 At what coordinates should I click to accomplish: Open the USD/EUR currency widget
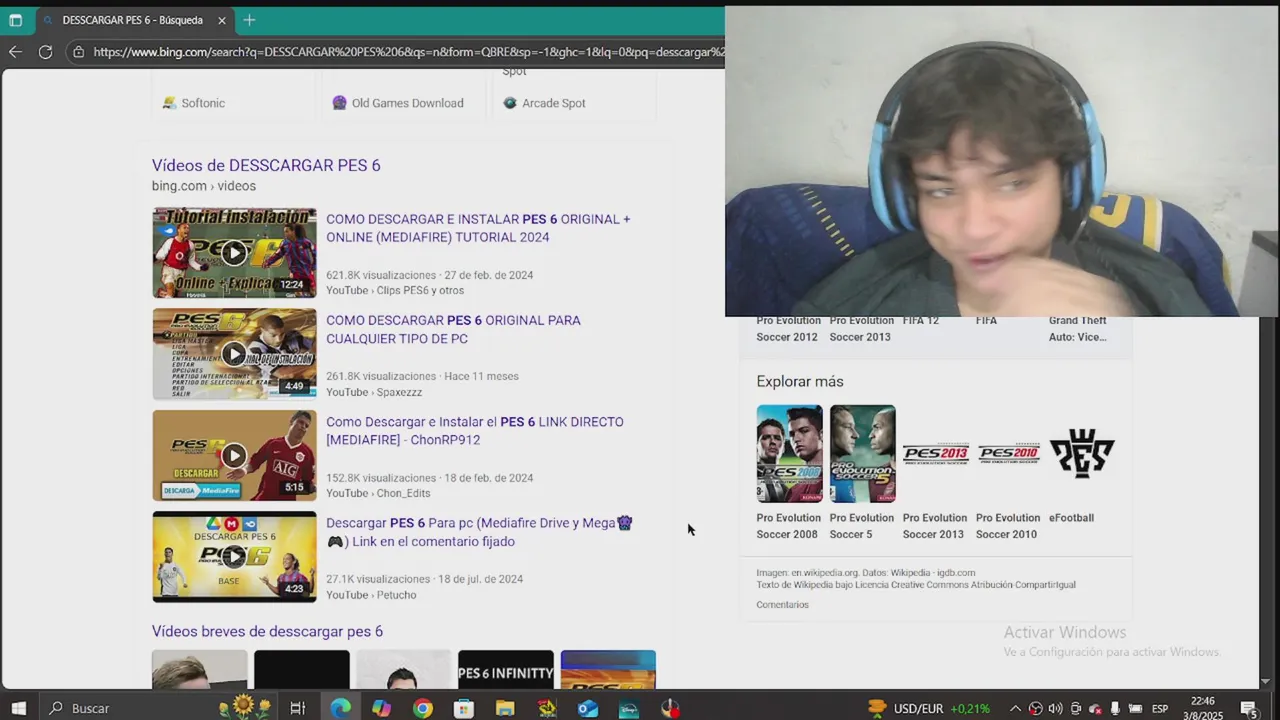click(x=929, y=708)
